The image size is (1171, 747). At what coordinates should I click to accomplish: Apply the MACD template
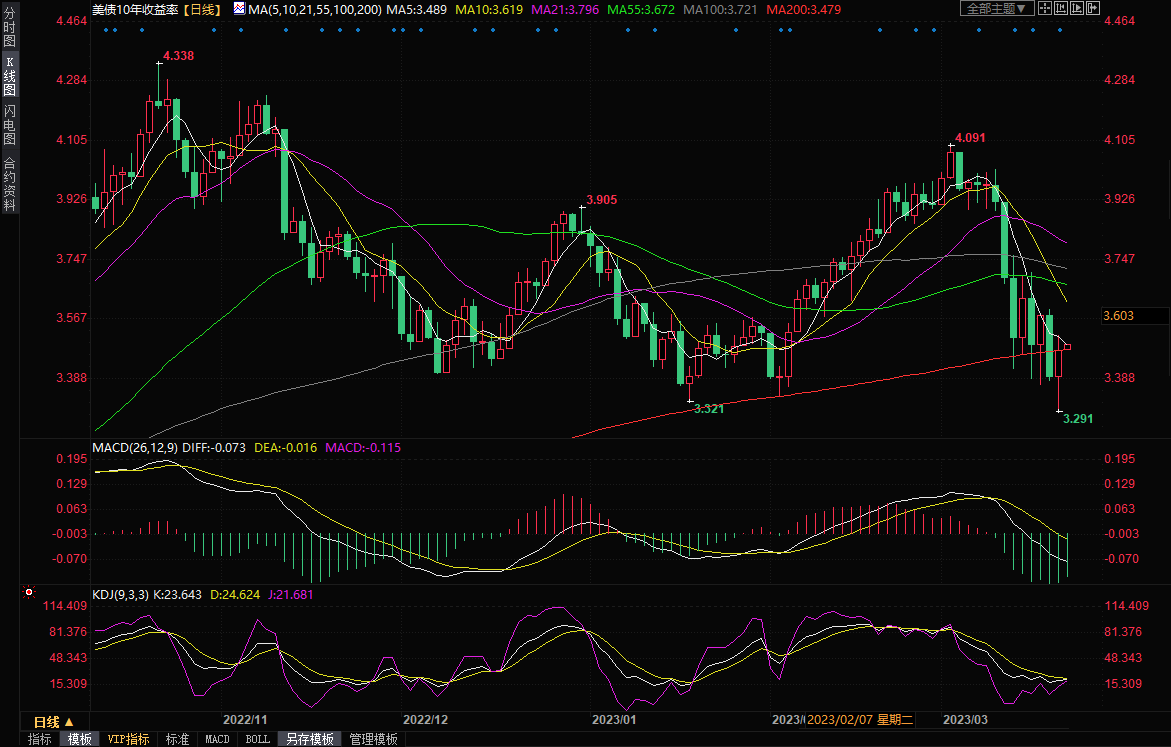(217, 739)
